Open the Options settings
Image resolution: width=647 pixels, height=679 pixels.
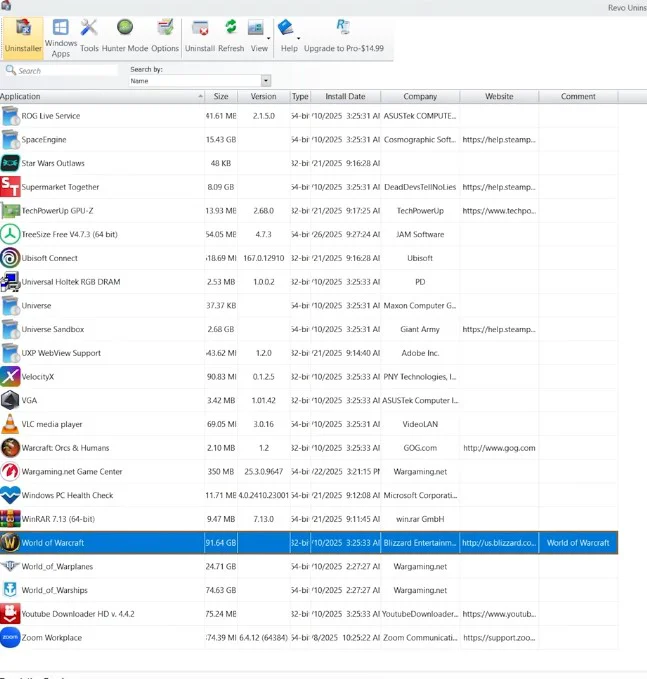(x=165, y=34)
